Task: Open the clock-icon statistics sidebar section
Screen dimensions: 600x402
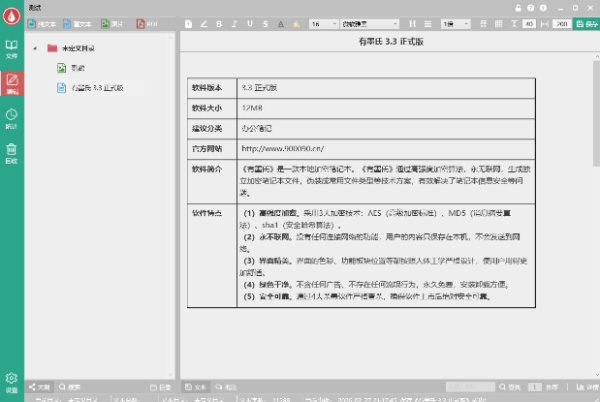Action: (11, 118)
